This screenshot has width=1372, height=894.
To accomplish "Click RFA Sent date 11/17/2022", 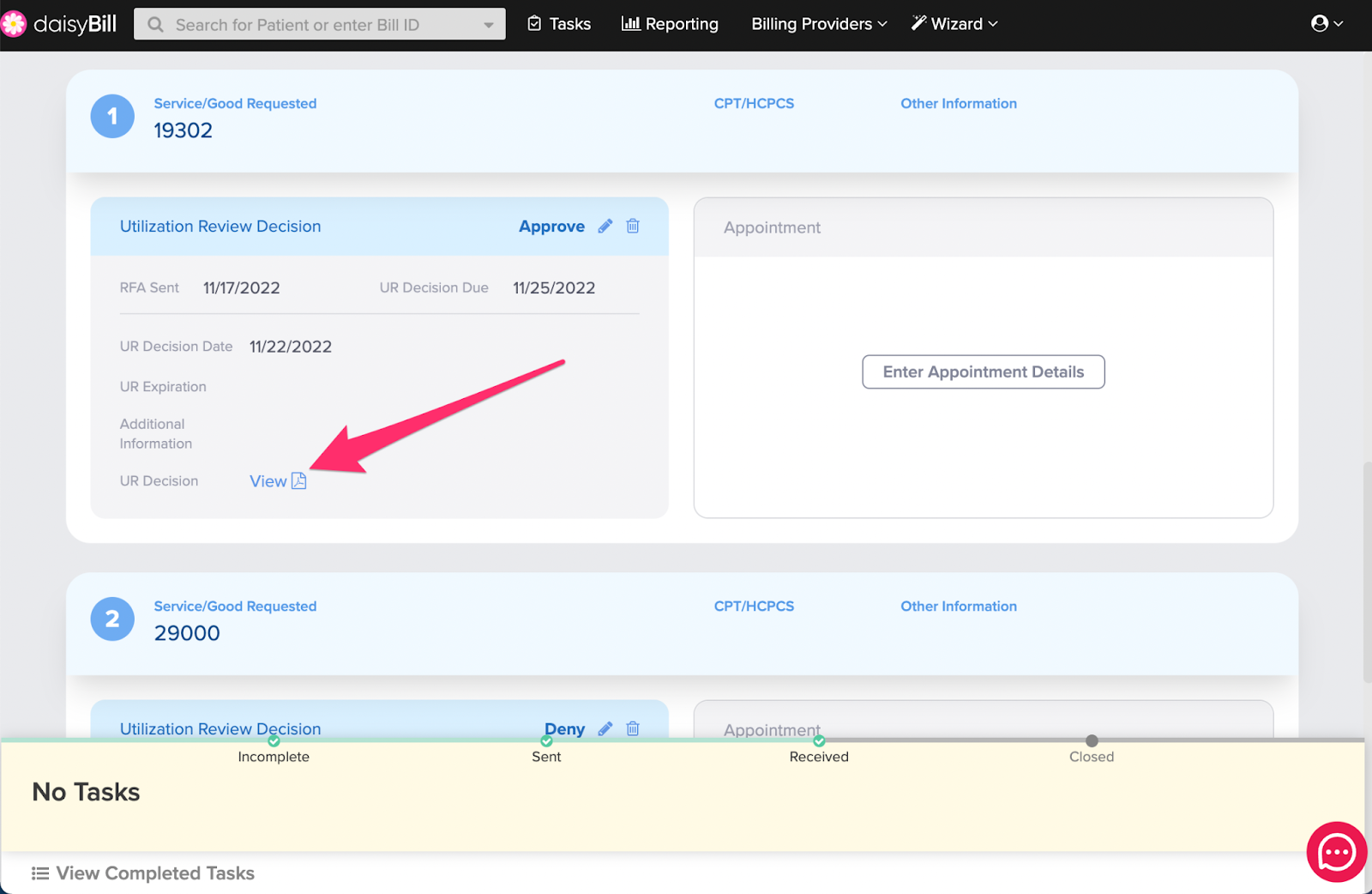I will pyautogui.click(x=242, y=288).
